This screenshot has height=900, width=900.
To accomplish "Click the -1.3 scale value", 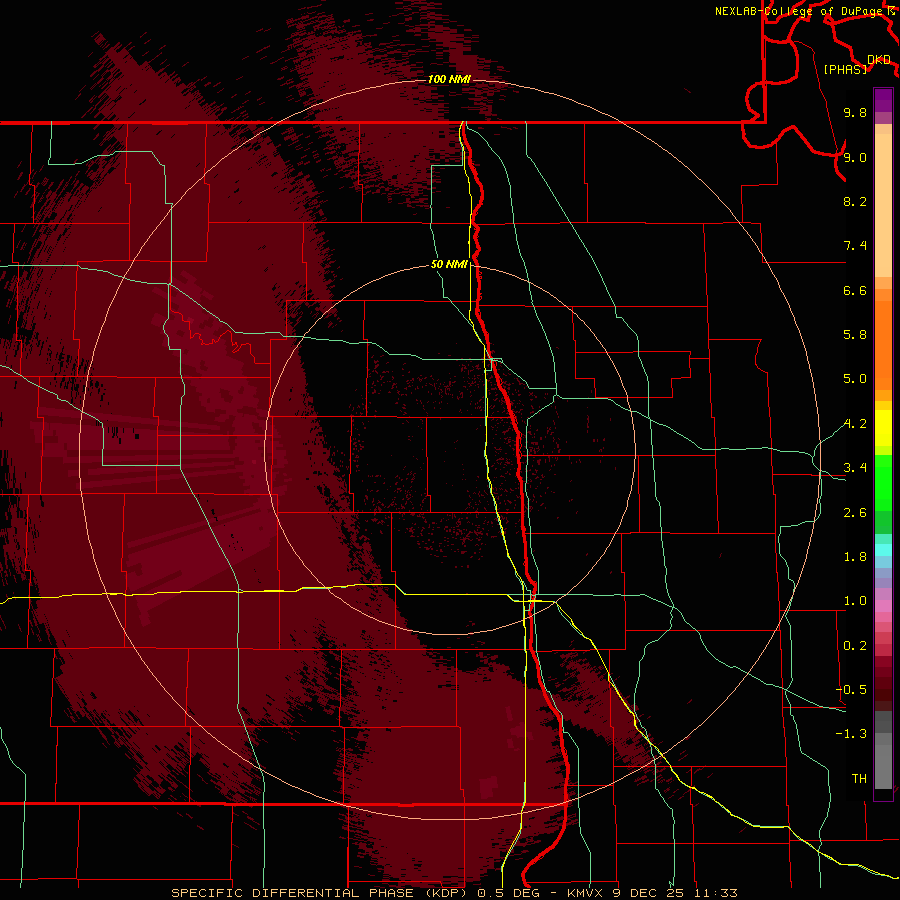I will click(x=851, y=734).
